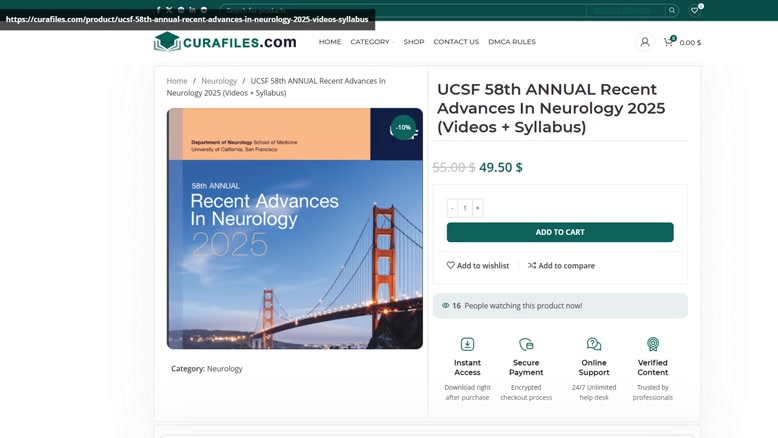Screen dimensions: 778x438
Task: Click the Verified Content badge icon
Action: 653,344
